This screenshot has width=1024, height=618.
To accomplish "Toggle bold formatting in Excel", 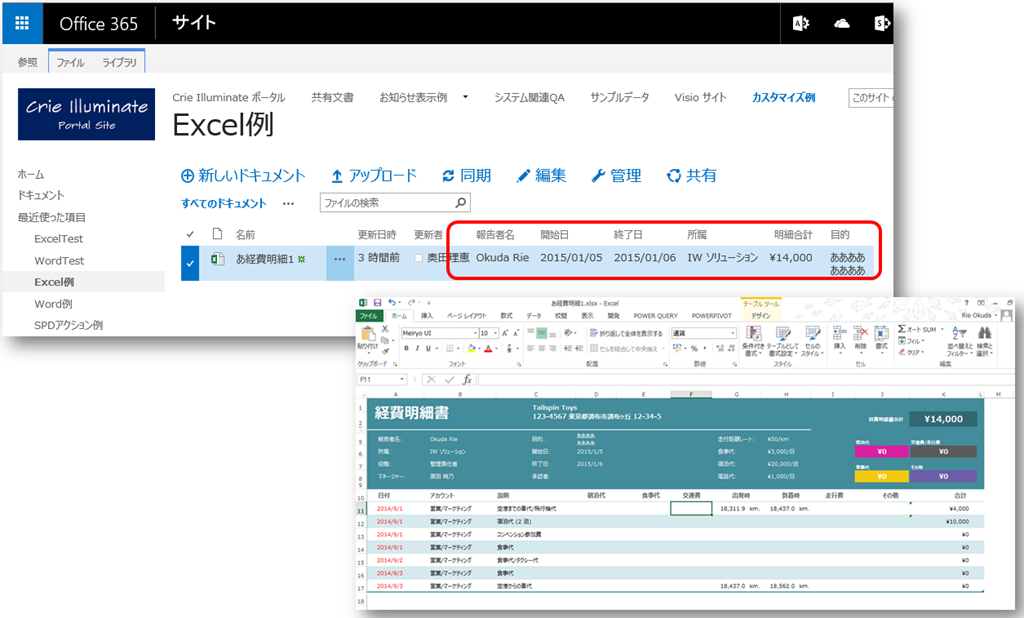I will [406, 348].
